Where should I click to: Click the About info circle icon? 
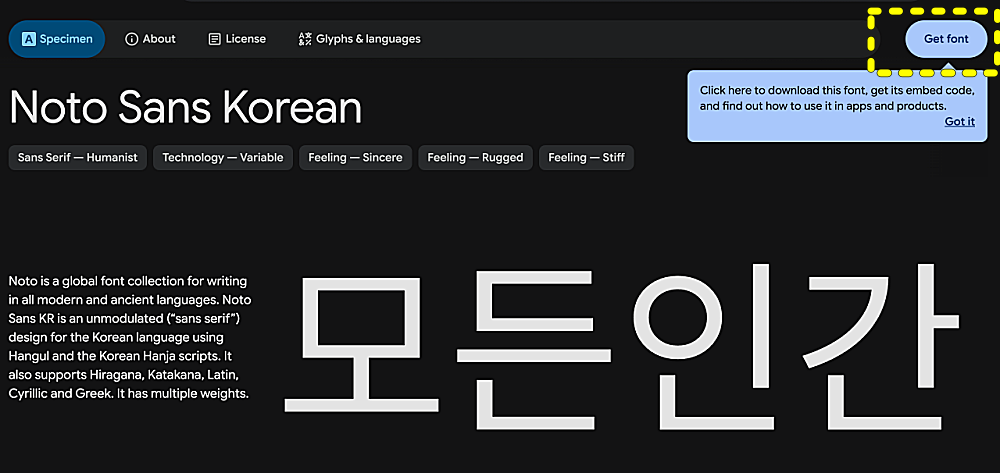pyautogui.click(x=131, y=40)
